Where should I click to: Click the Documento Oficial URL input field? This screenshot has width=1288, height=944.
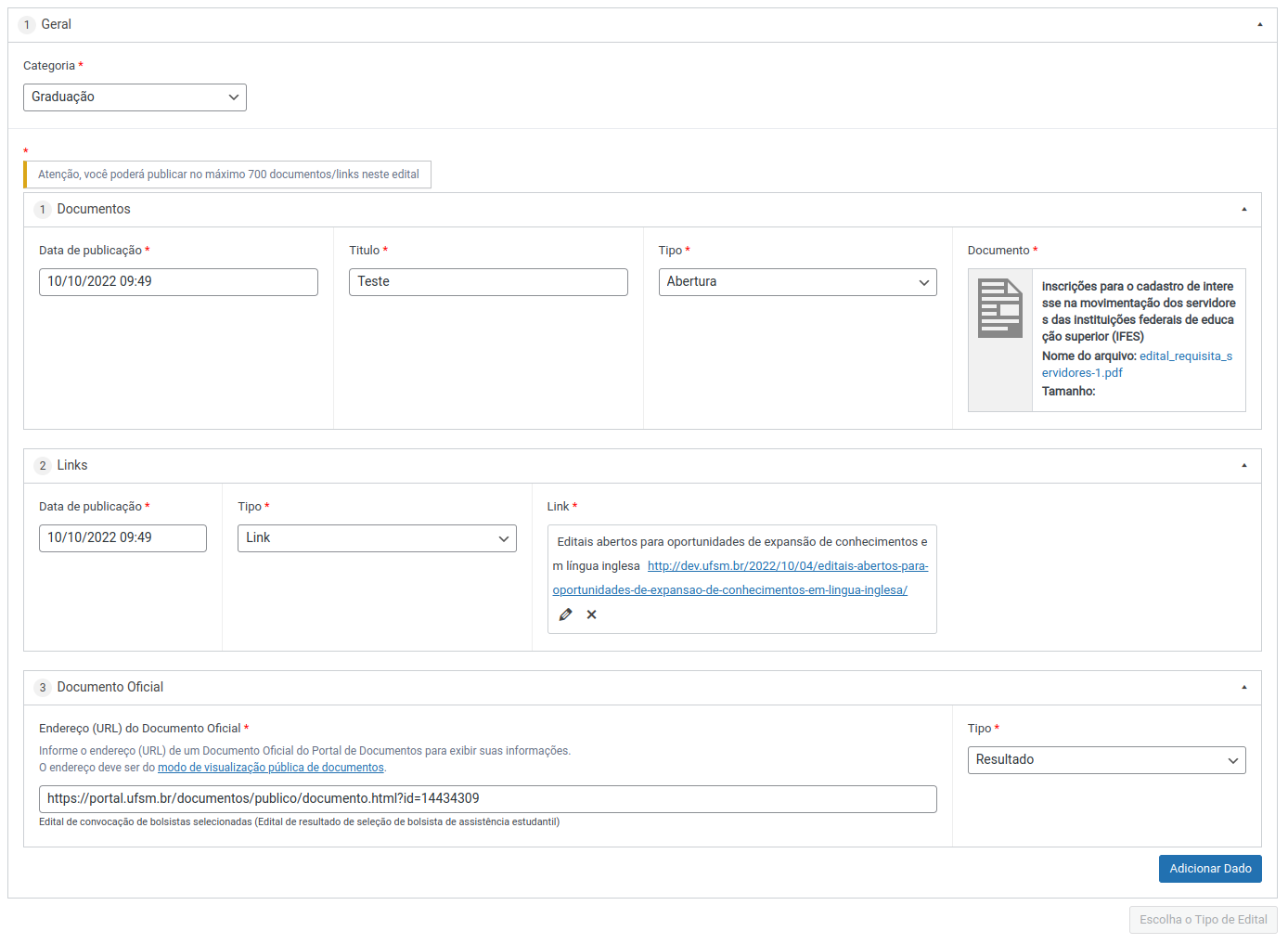tap(487, 799)
